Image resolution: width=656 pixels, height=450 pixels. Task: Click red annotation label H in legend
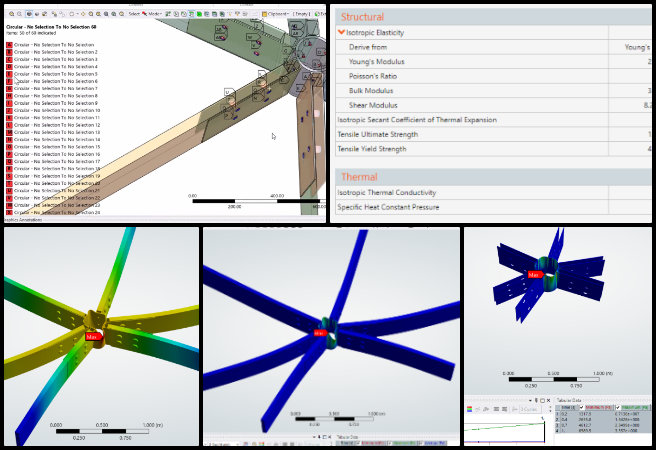tap(9, 96)
